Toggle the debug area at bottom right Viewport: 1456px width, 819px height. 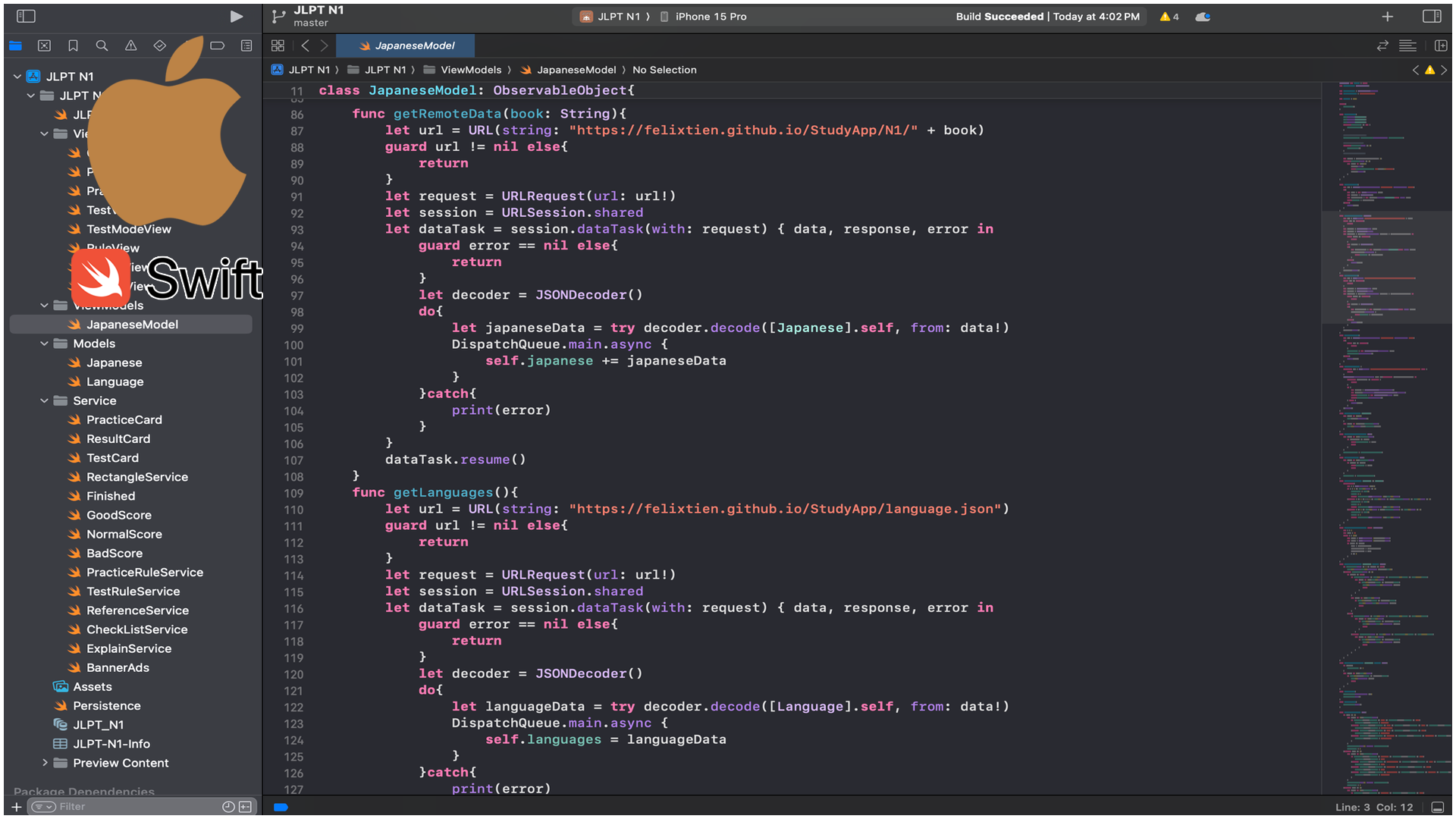tap(1437, 808)
